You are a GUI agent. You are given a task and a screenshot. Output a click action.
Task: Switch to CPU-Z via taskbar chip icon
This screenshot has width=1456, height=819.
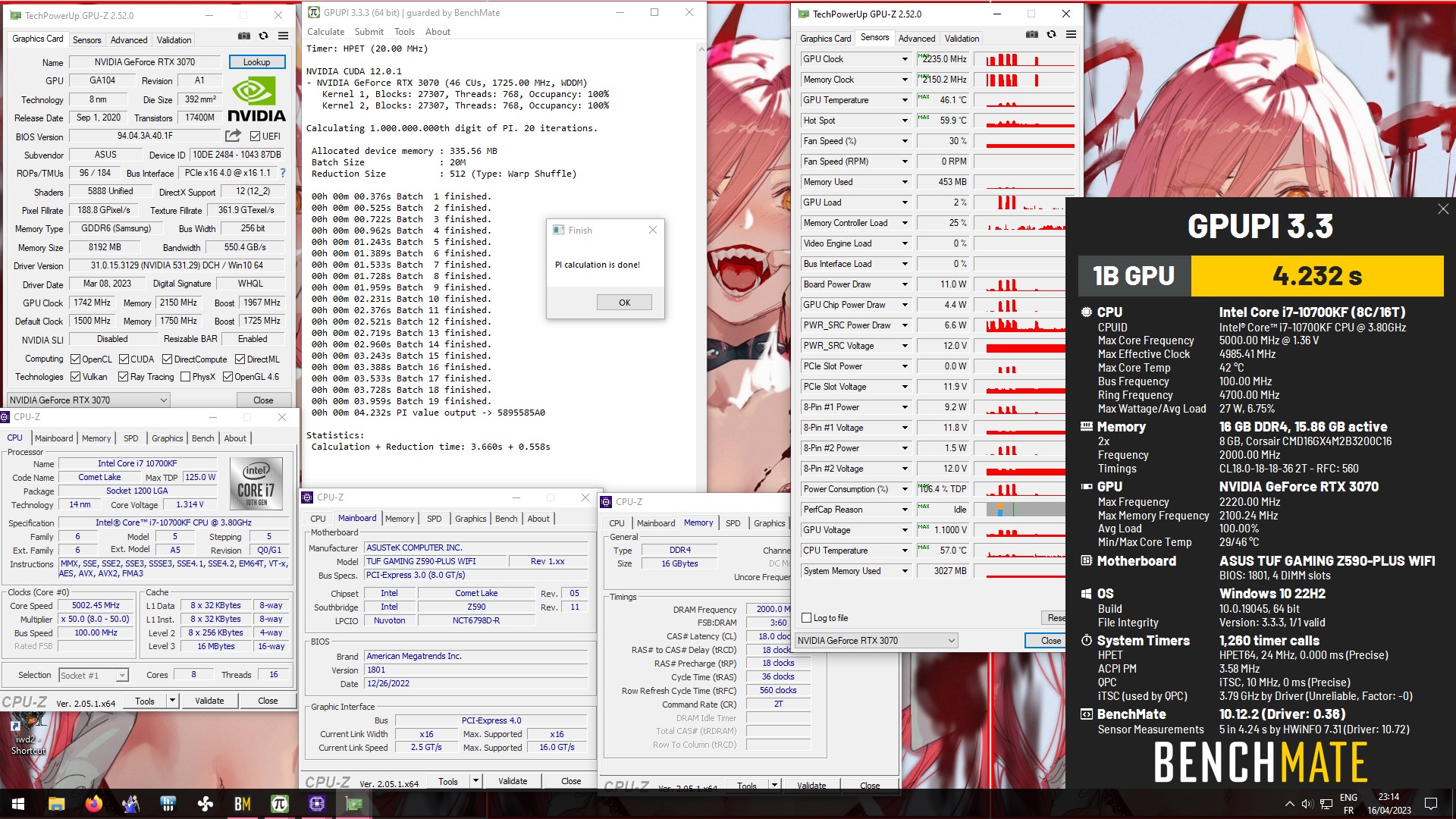pyautogui.click(x=316, y=804)
